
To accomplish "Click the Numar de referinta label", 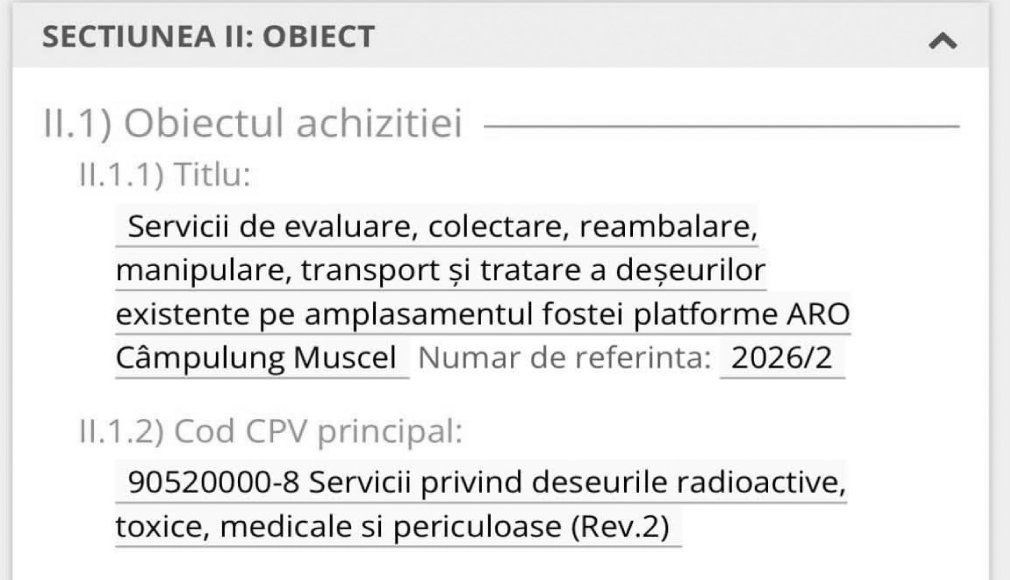I will click(x=564, y=358).
